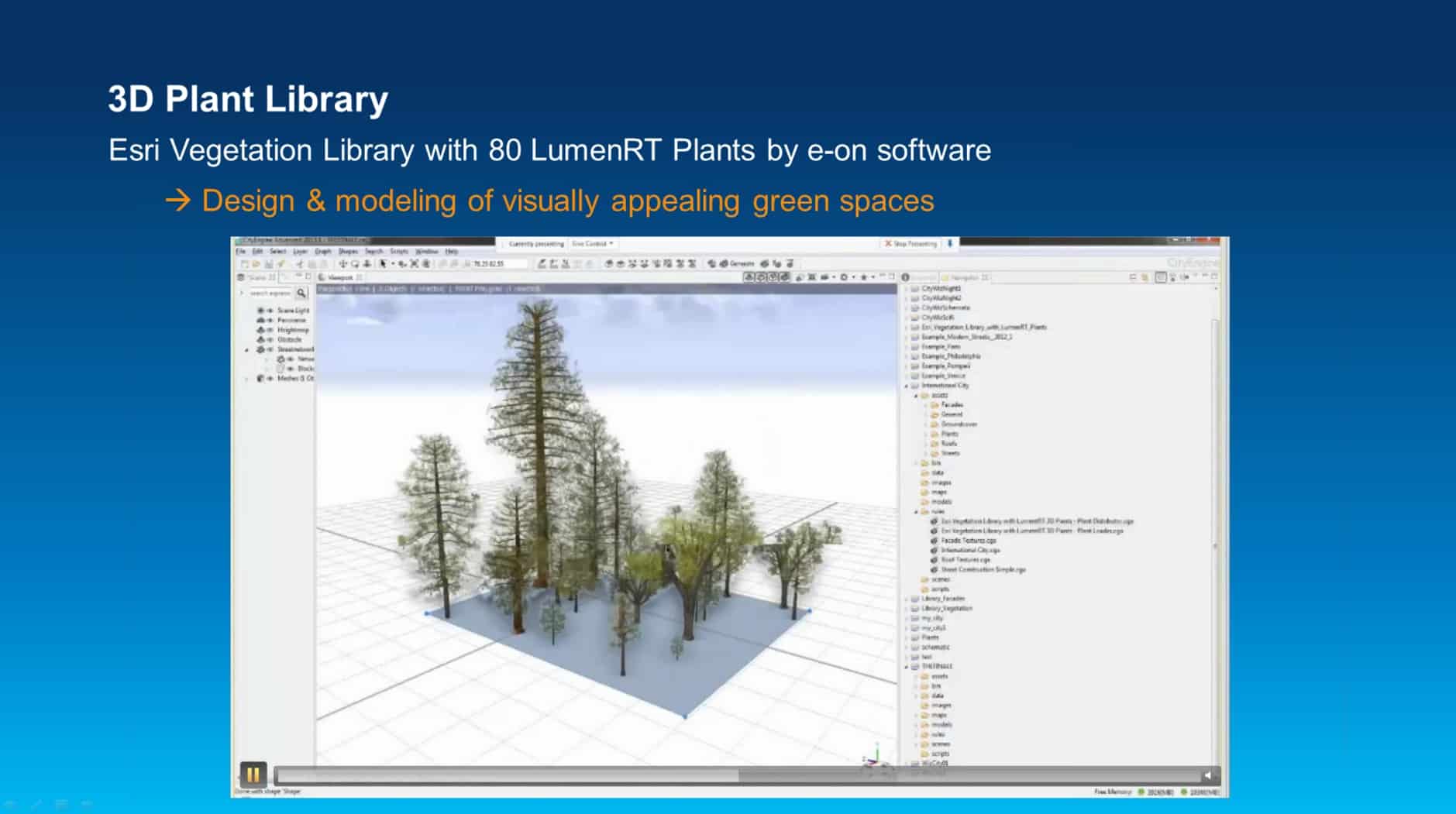Click the blue pin icon beside Stop Presenting
1456x814 pixels.
pyautogui.click(x=950, y=243)
